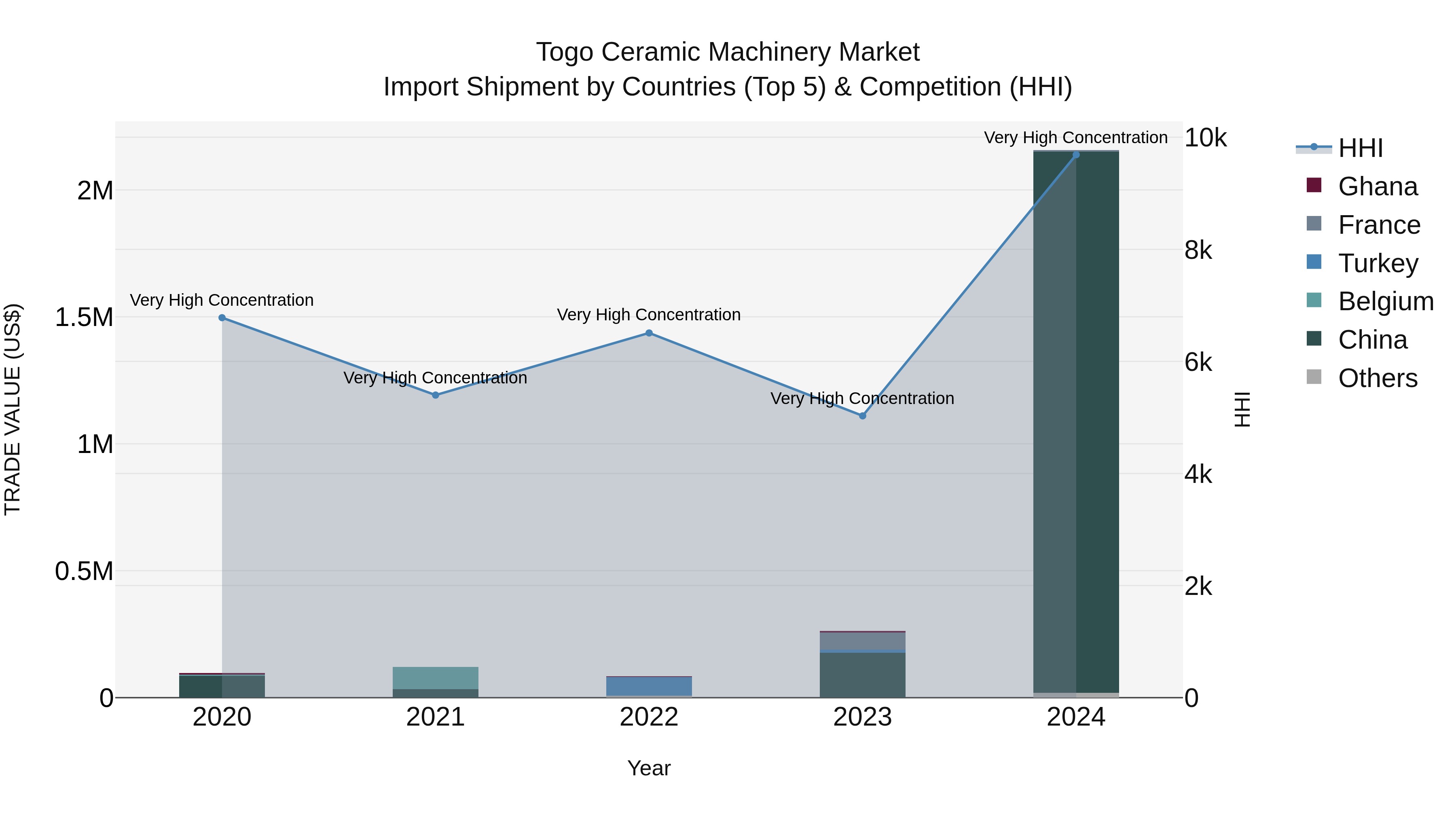Click the France gray-blue legend swatch
Viewport: 1456px width, 819px height.
(1314, 223)
